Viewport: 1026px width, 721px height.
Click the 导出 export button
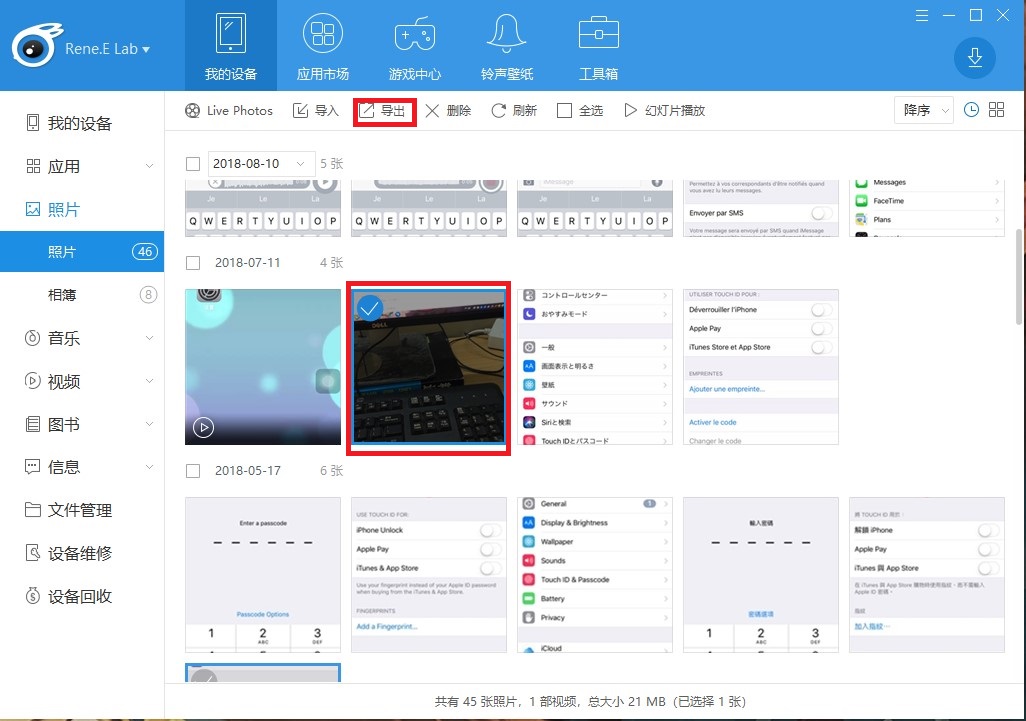tap(384, 111)
